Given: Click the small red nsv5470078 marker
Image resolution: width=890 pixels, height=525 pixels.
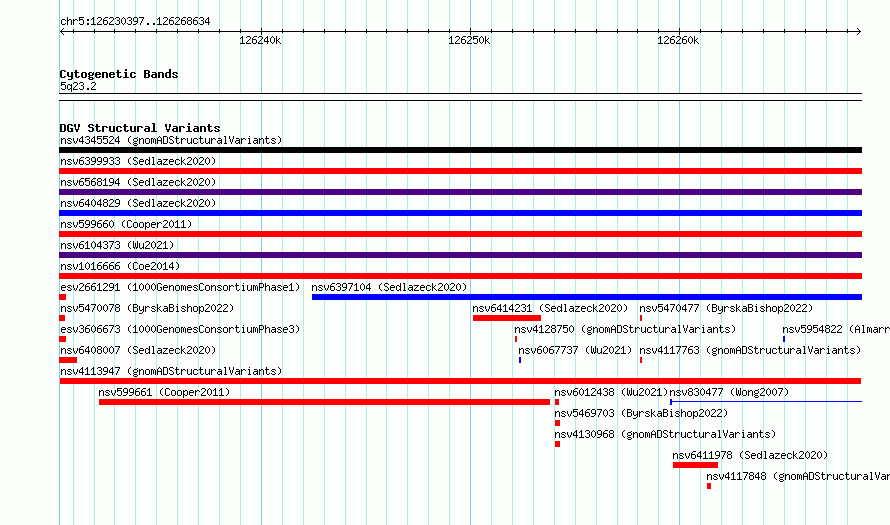Looking at the screenshot, I should tap(62, 318).
